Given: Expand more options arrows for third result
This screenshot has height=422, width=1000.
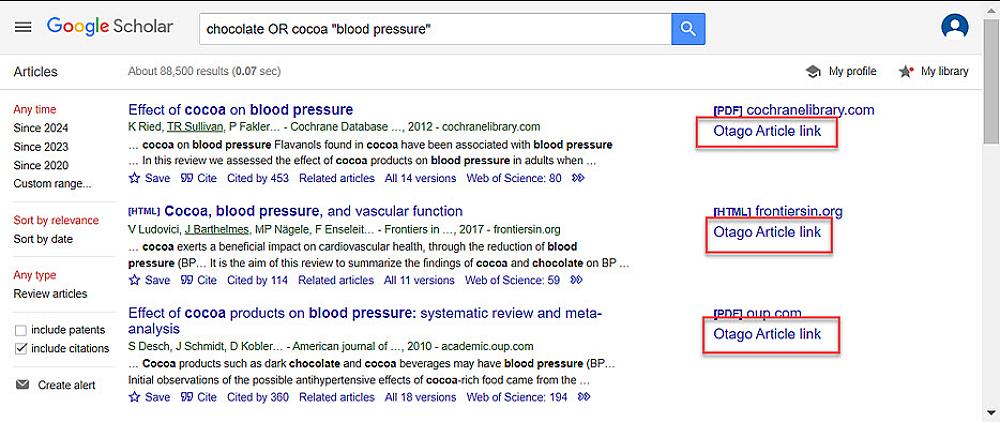Looking at the screenshot, I should pos(584,397).
